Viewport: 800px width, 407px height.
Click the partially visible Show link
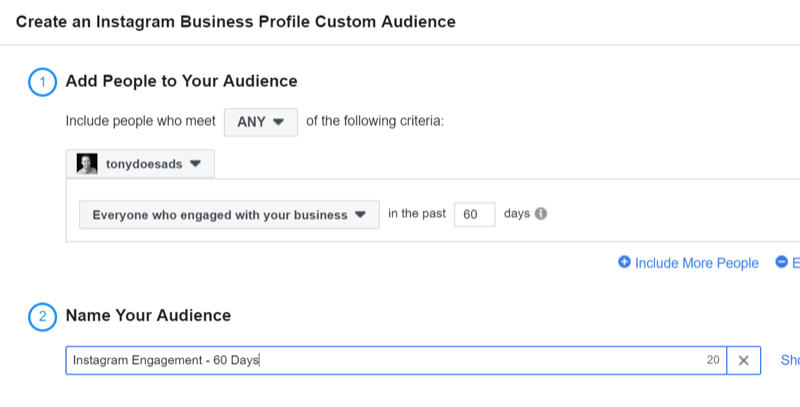click(789, 360)
